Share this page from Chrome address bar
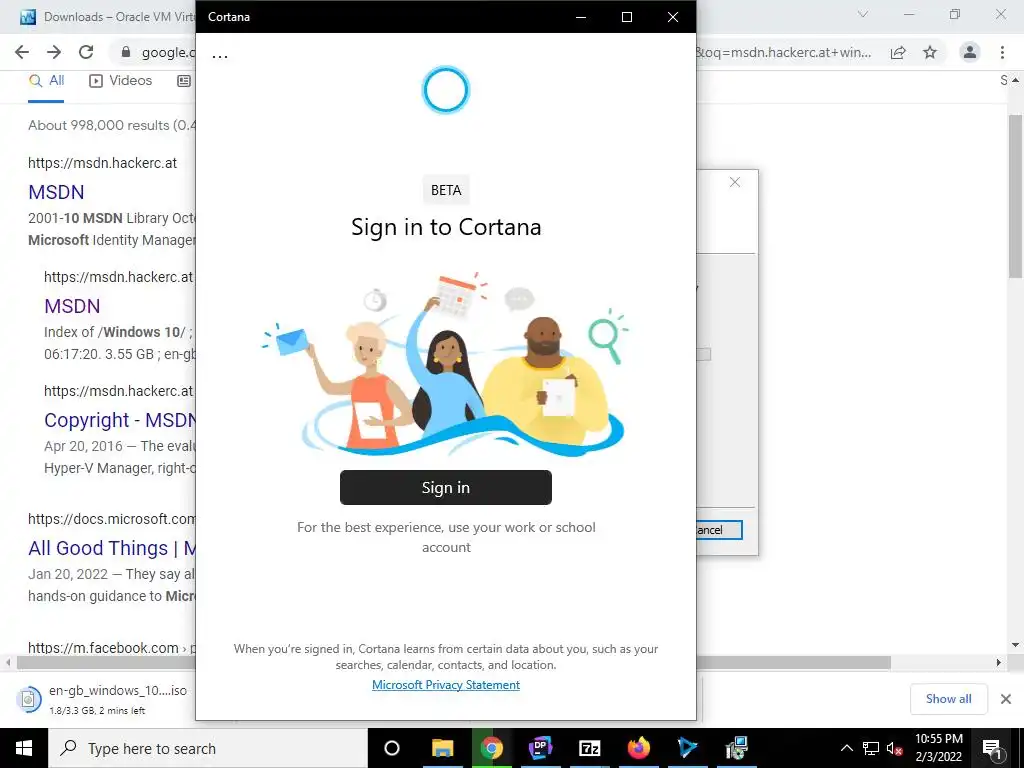The image size is (1024, 768). click(898, 52)
